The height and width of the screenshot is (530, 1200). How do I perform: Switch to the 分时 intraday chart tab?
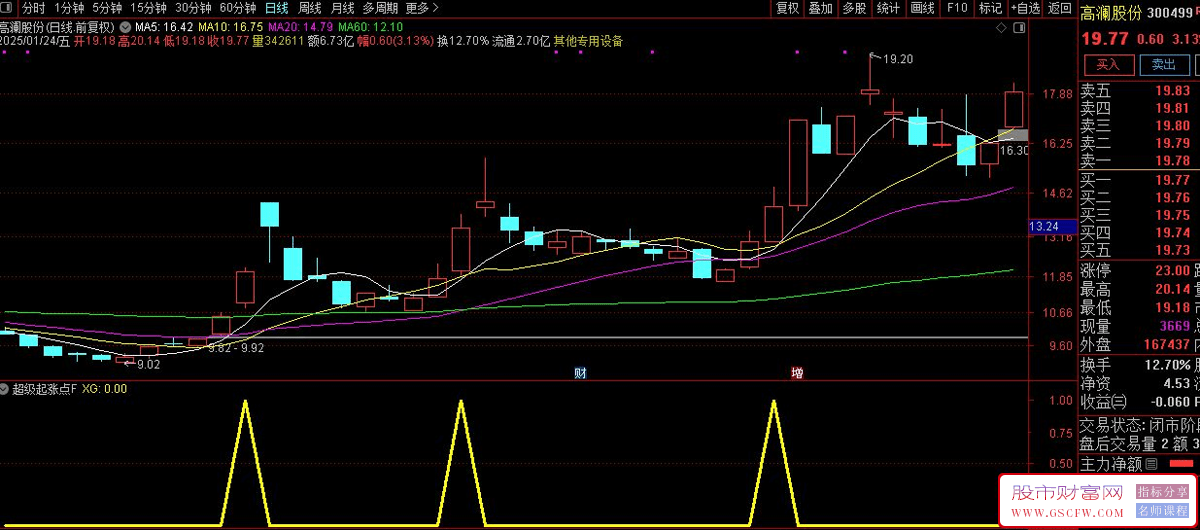pos(34,8)
